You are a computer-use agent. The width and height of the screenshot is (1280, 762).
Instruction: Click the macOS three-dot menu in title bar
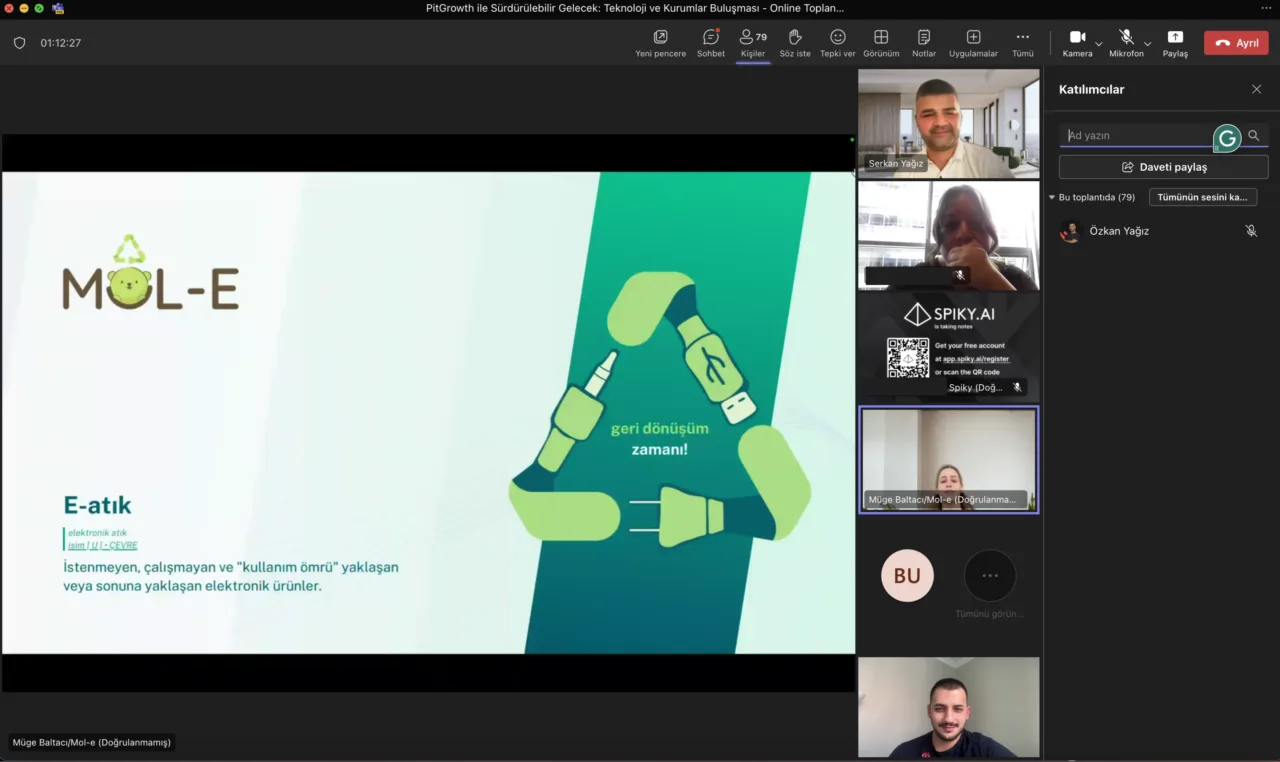click(1266, 8)
